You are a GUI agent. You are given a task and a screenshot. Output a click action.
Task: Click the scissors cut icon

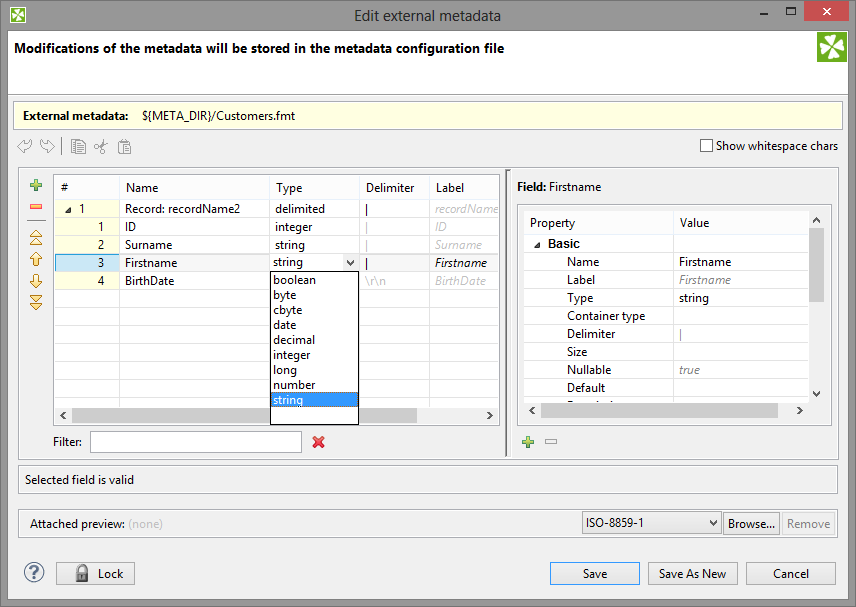pos(100,147)
